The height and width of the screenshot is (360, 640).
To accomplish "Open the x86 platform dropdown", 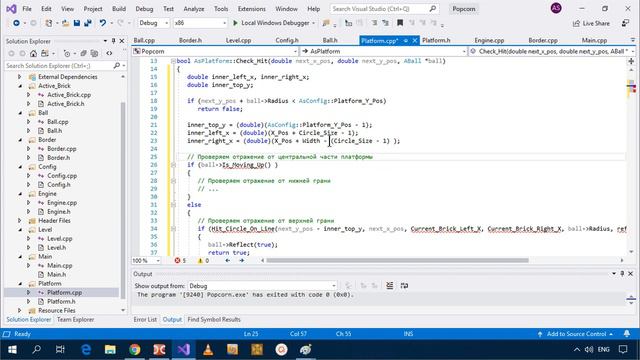I will point(200,23).
